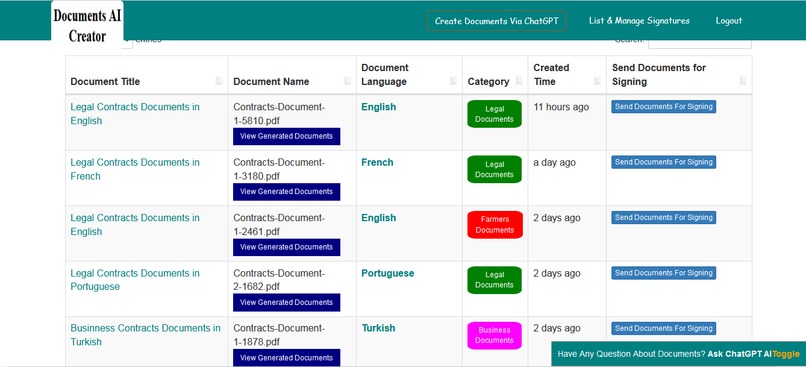Sort by Category column

495,75
